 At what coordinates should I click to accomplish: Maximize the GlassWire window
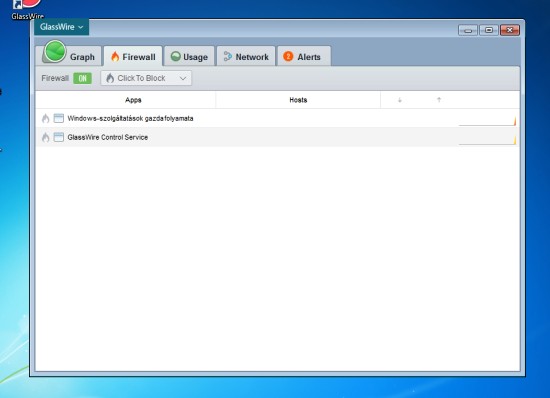click(489, 30)
